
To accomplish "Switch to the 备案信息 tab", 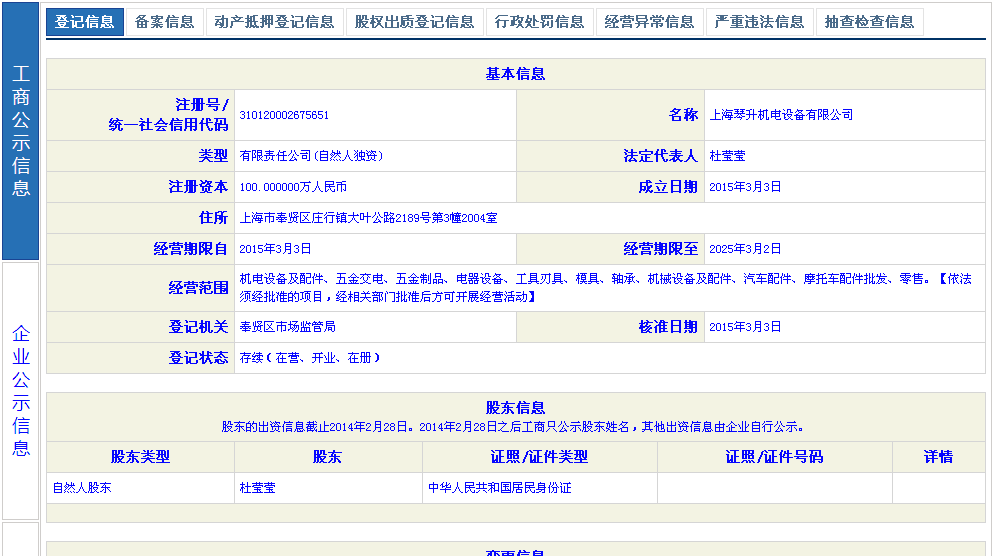I will point(165,22).
